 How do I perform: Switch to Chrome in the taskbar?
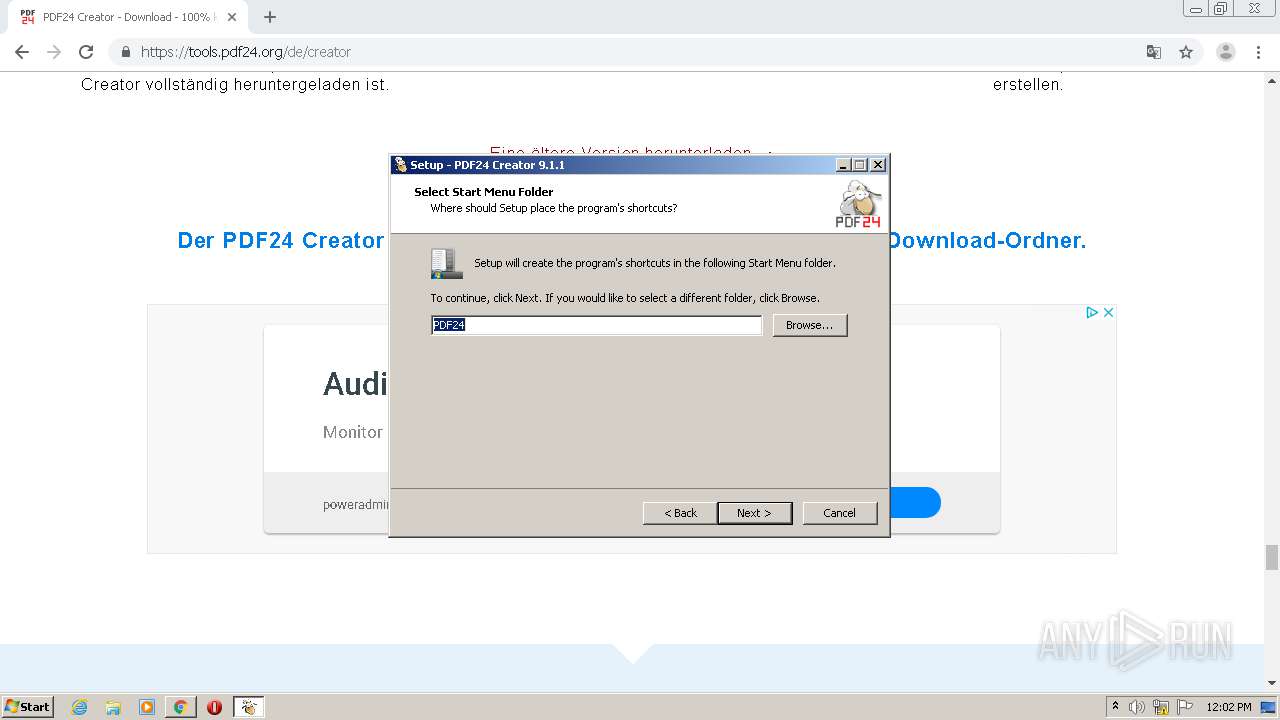pyautogui.click(x=180, y=707)
